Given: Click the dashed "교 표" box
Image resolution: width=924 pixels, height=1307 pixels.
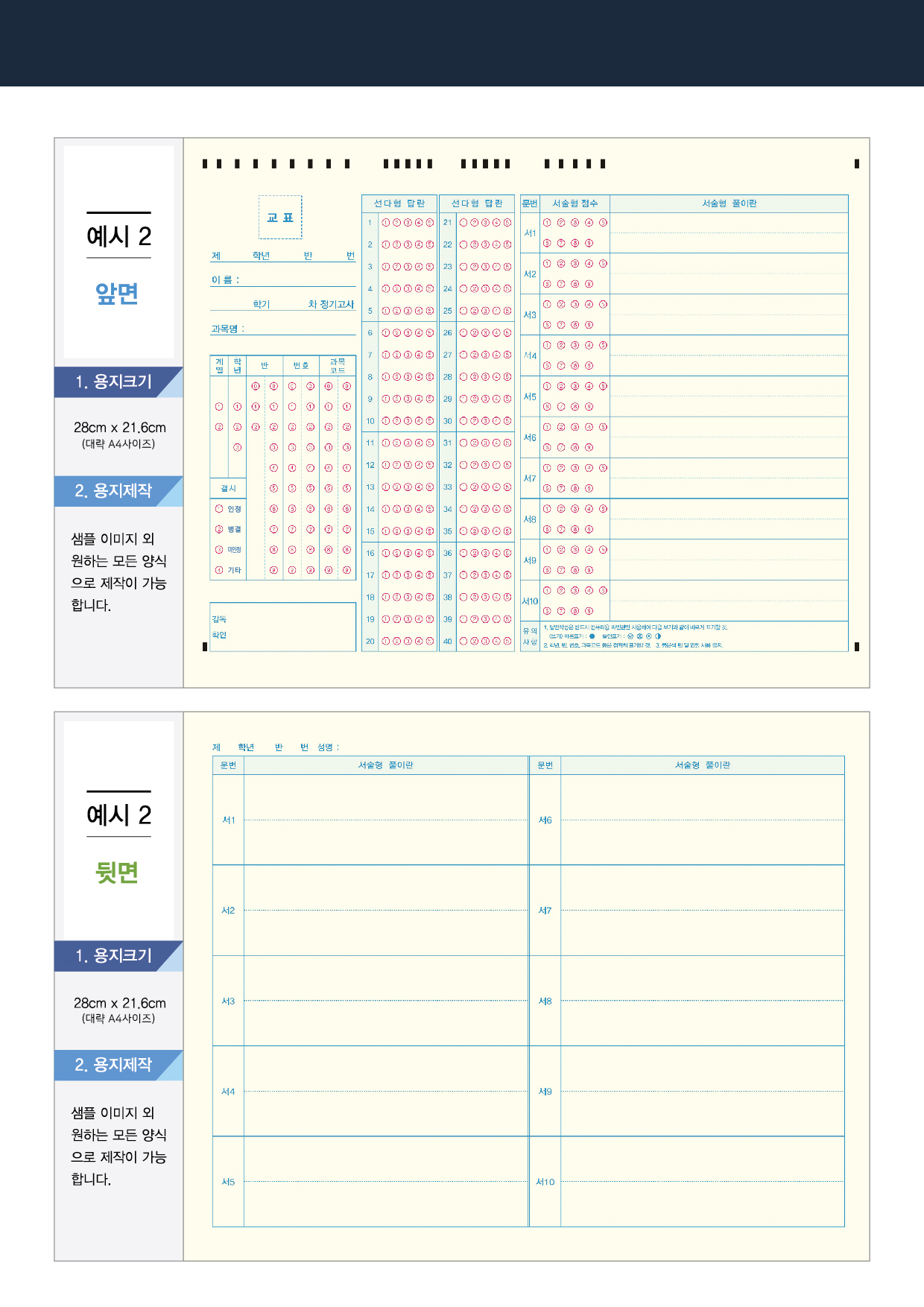Looking at the screenshot, I should tap(280, 217).
